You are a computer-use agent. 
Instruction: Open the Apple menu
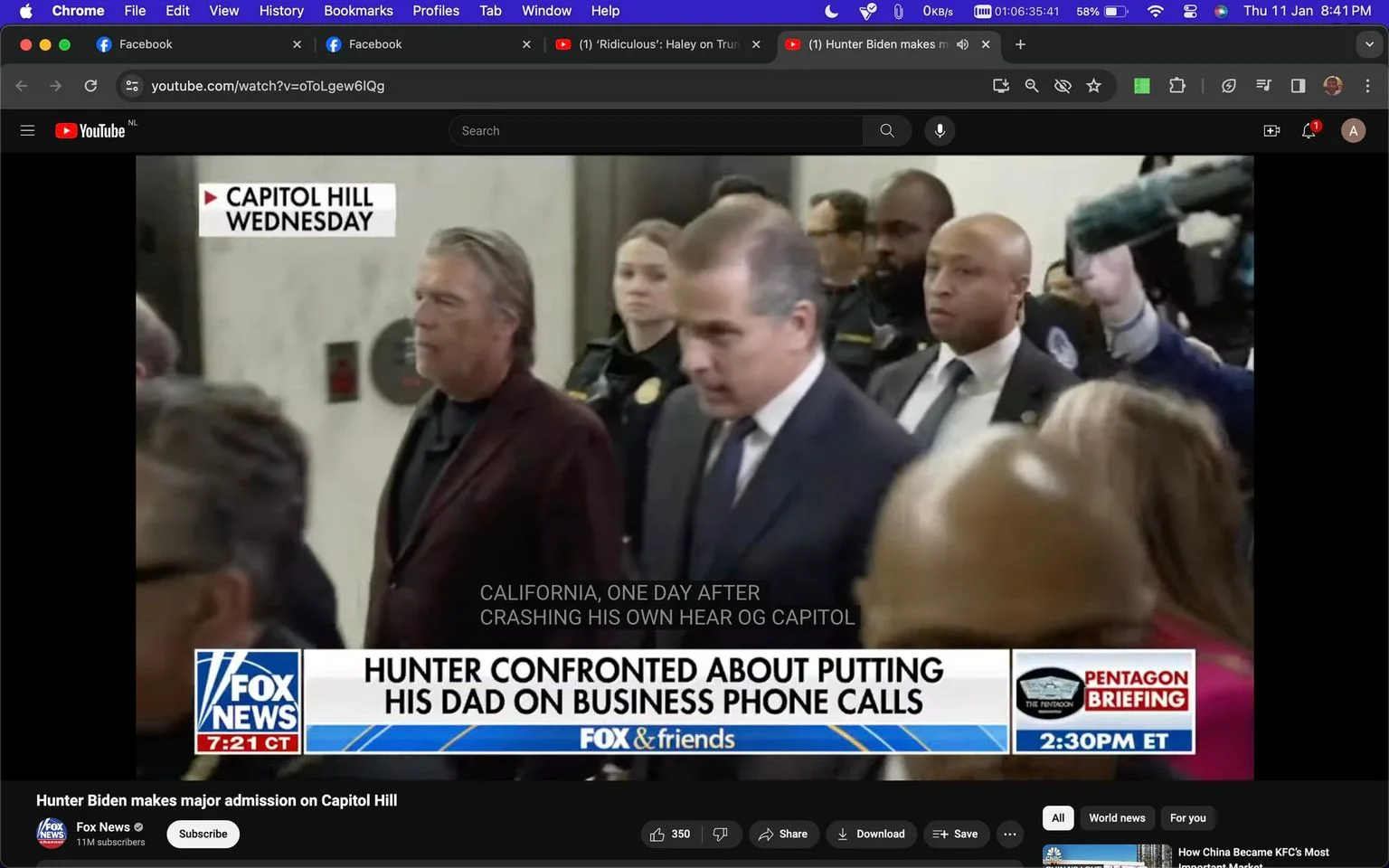[25, 11]
